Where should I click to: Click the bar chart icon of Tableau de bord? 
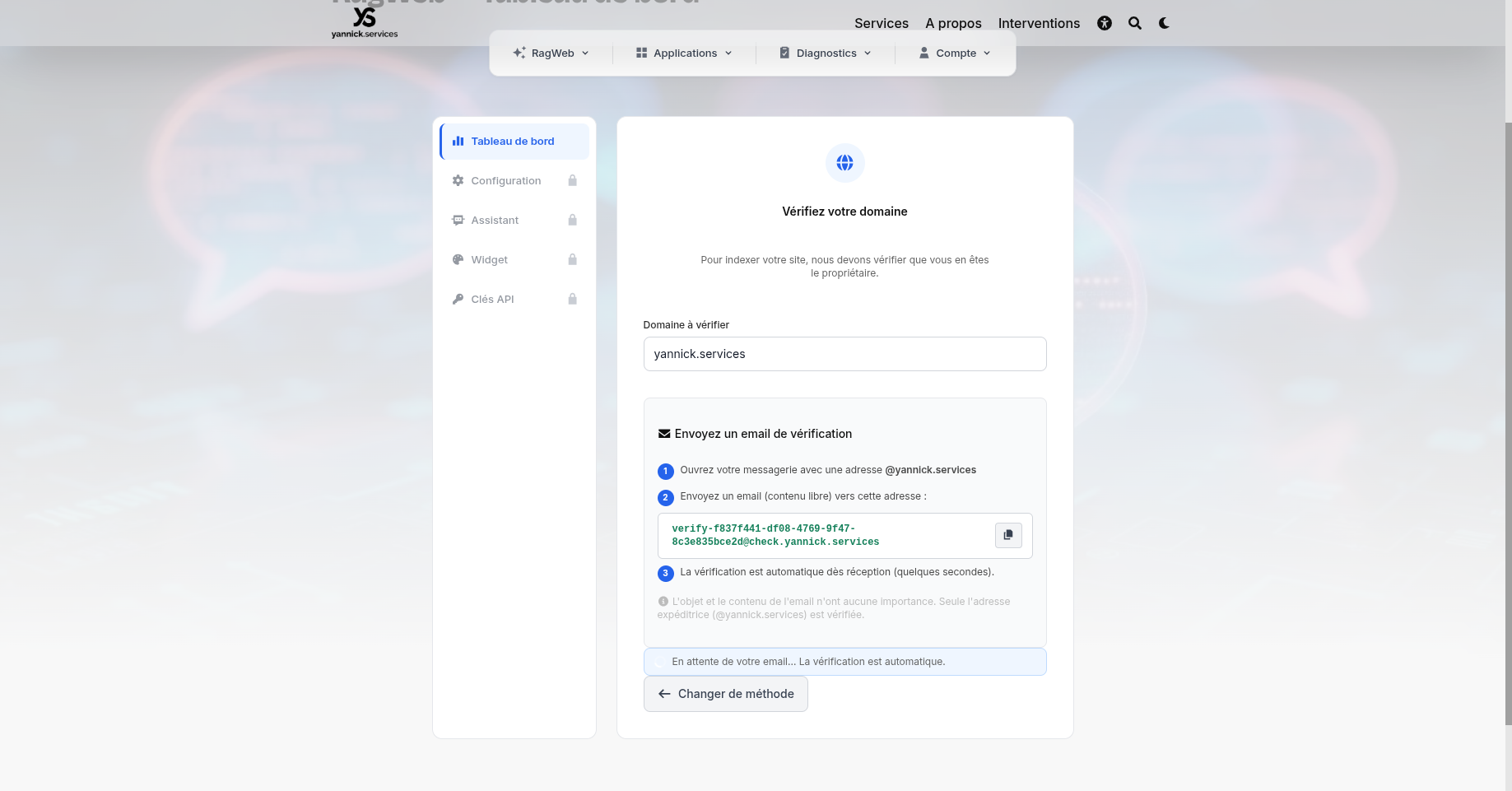coord(458,141)
